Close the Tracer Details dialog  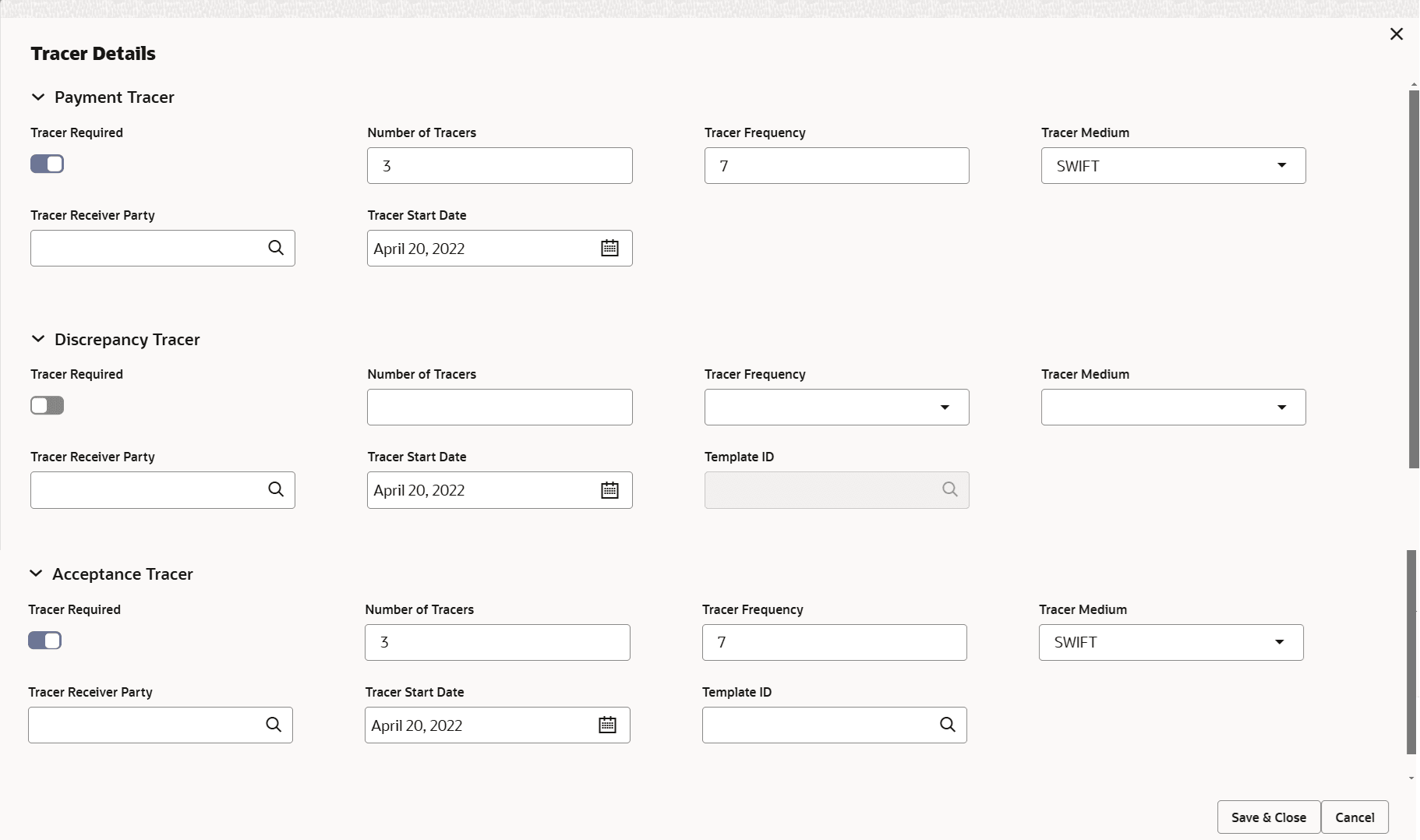pyautogui.click(x=1396, y=34)
